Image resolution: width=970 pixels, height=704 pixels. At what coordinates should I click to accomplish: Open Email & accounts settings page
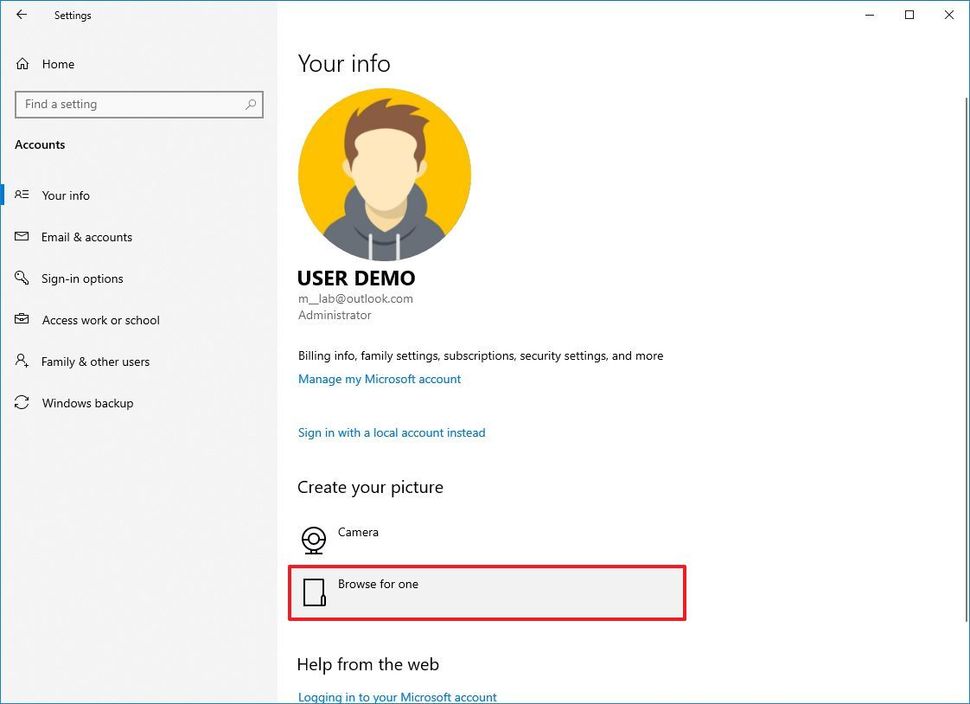click(x=87, y=237)
